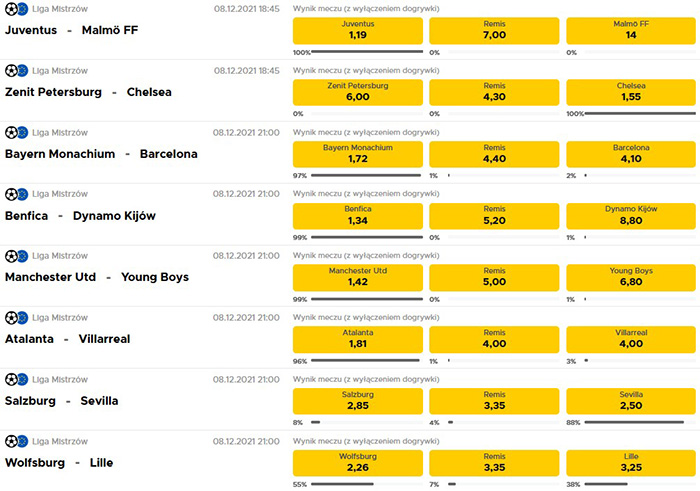The width and height of the screenshot is (700, 491).
Task: Click the league icon for Manchester Utd match
Action: 15,256
